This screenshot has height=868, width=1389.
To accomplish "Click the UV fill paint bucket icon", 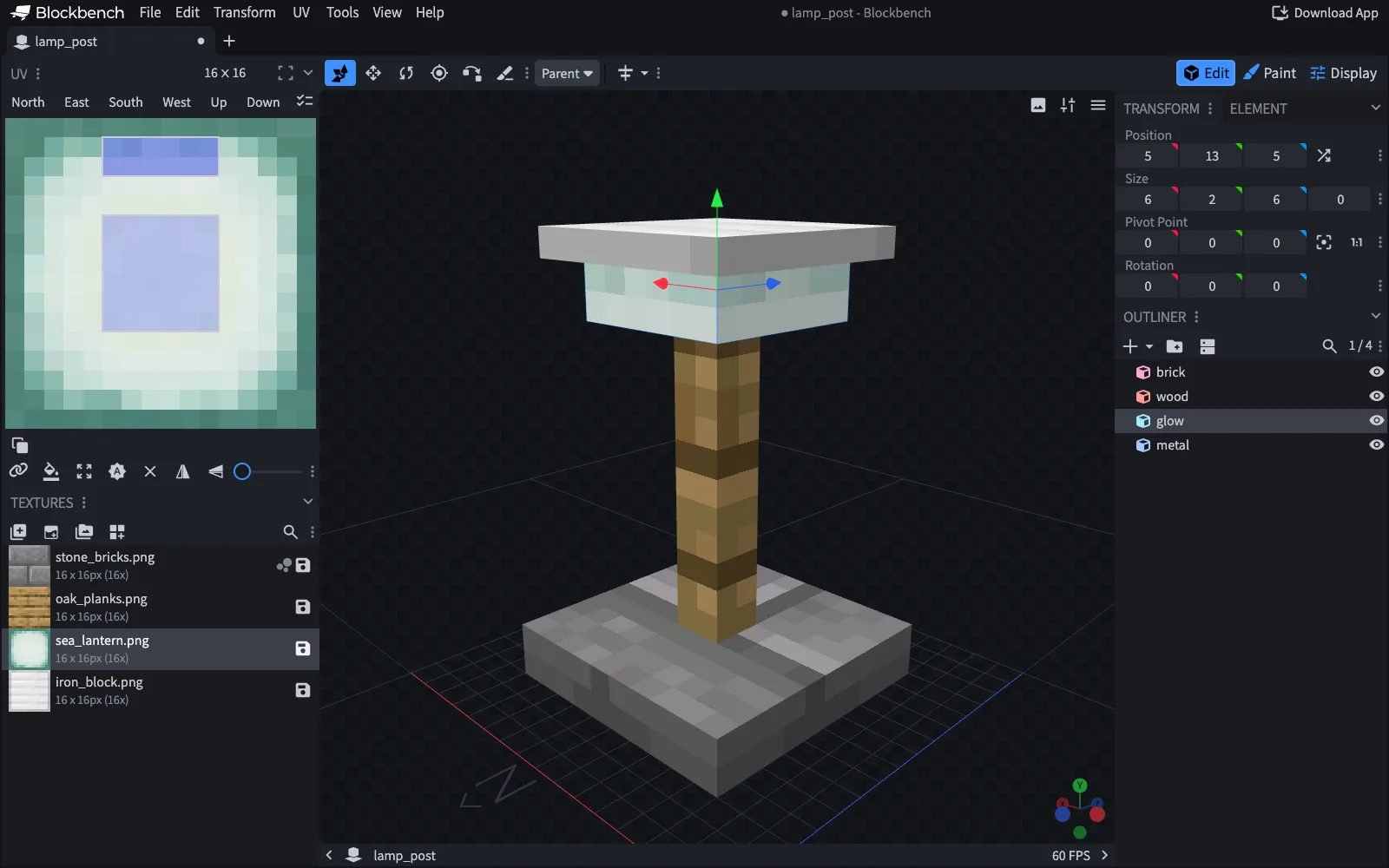I will pos(51,471).
